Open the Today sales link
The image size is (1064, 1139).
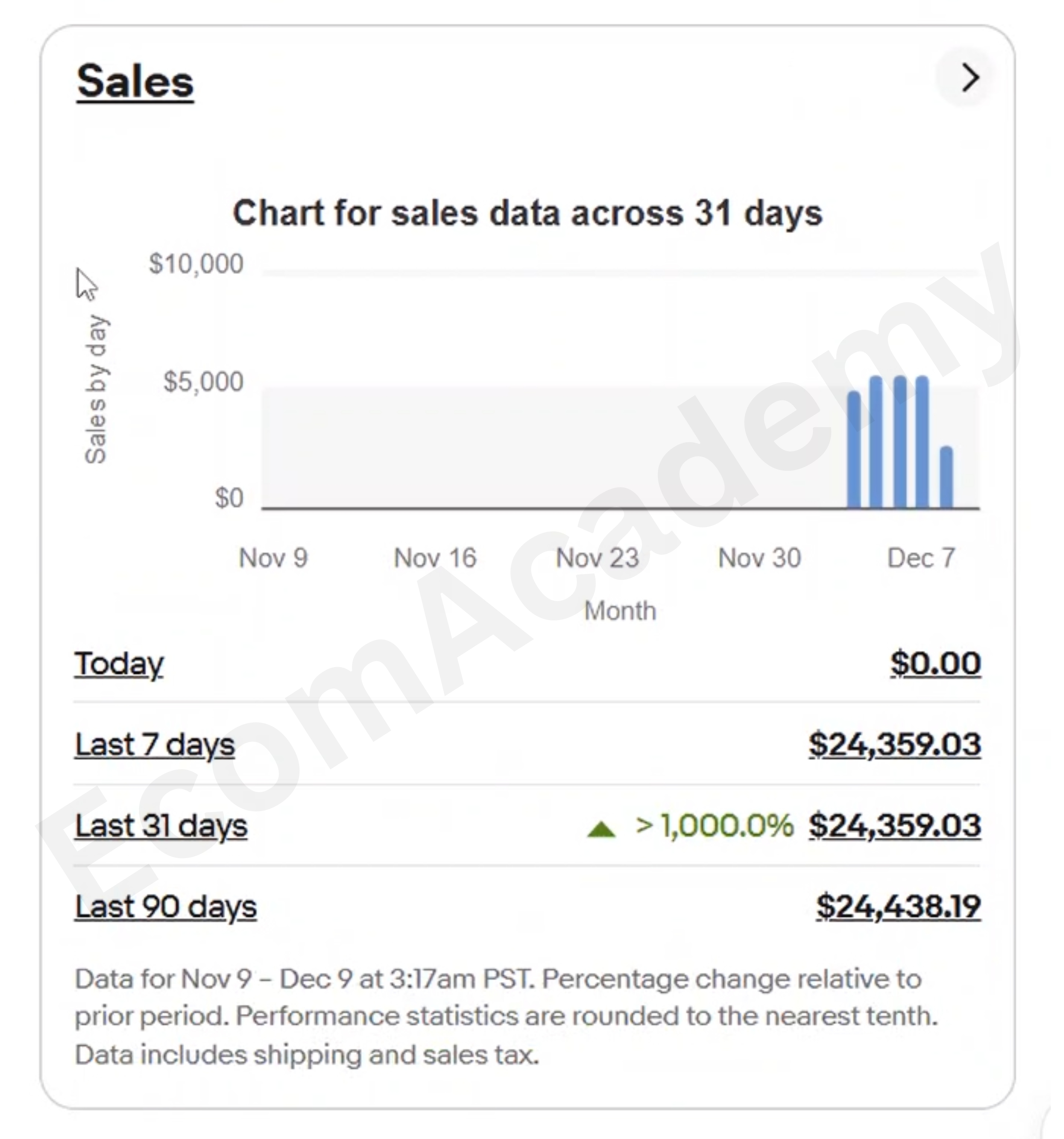pos(119,664)
